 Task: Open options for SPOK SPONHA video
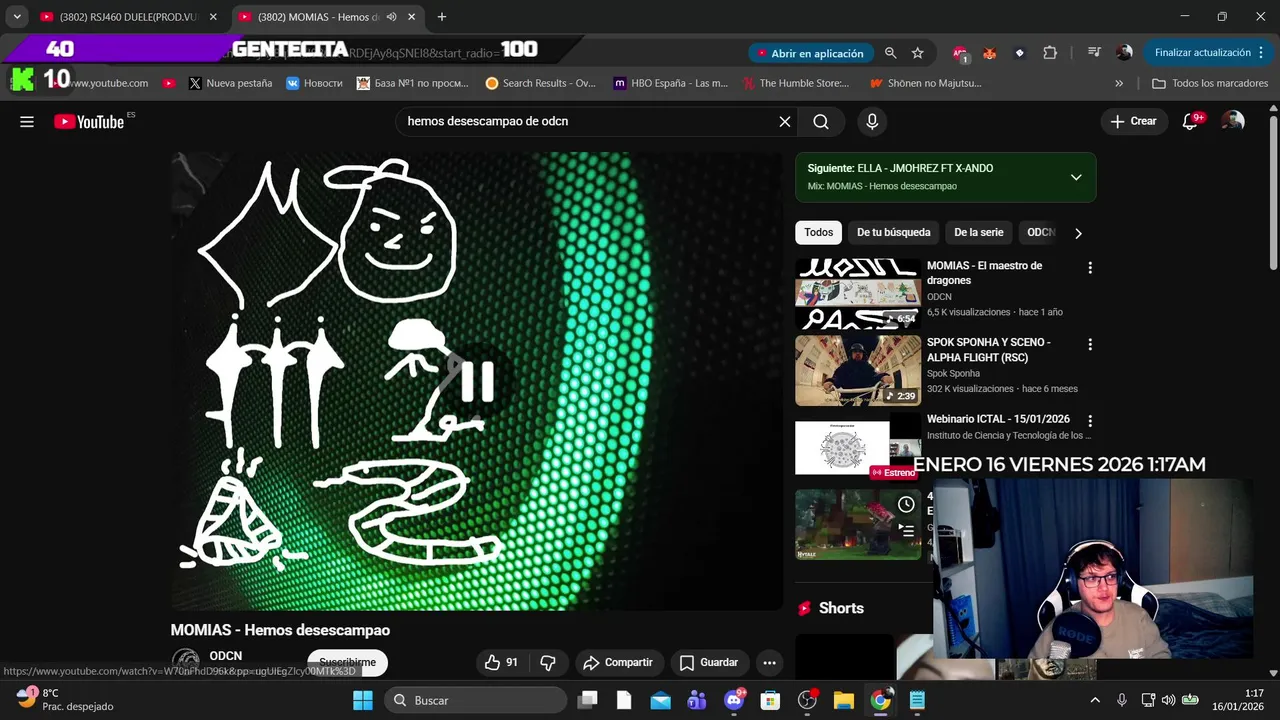coord(1090,344)
